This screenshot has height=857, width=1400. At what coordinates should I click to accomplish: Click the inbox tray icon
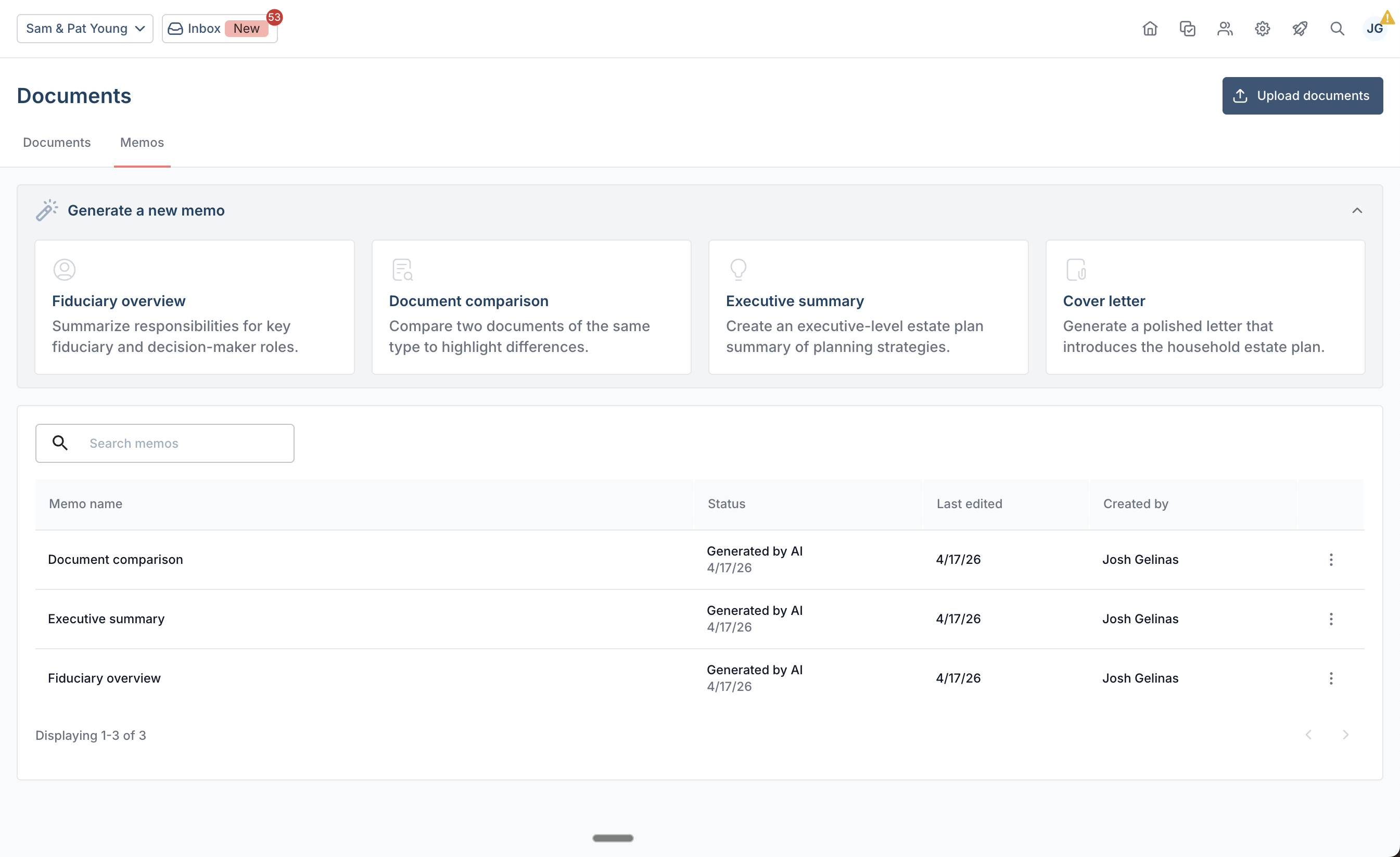click(175, 29)
